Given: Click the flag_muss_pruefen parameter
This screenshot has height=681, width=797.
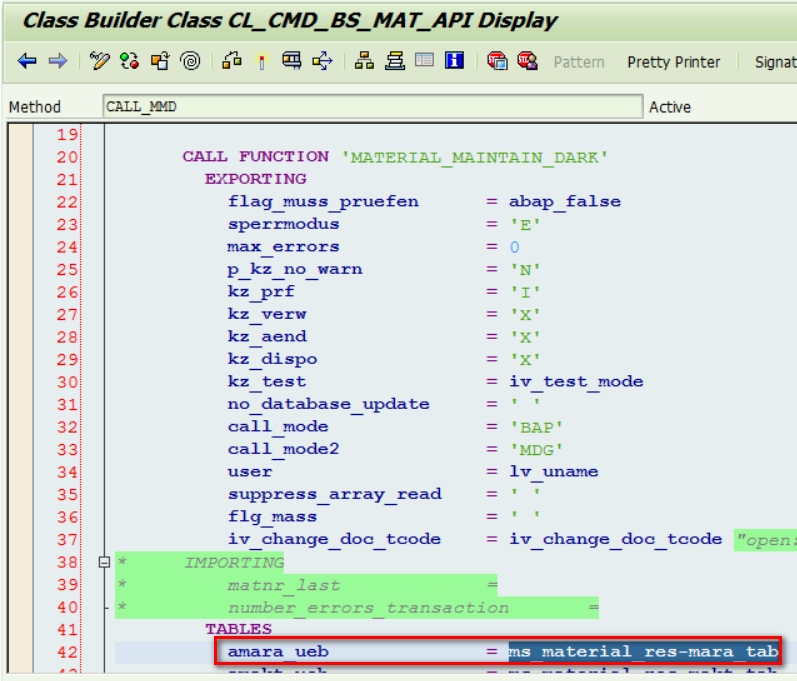Looking at the screenshot, I should pos(323,202).
